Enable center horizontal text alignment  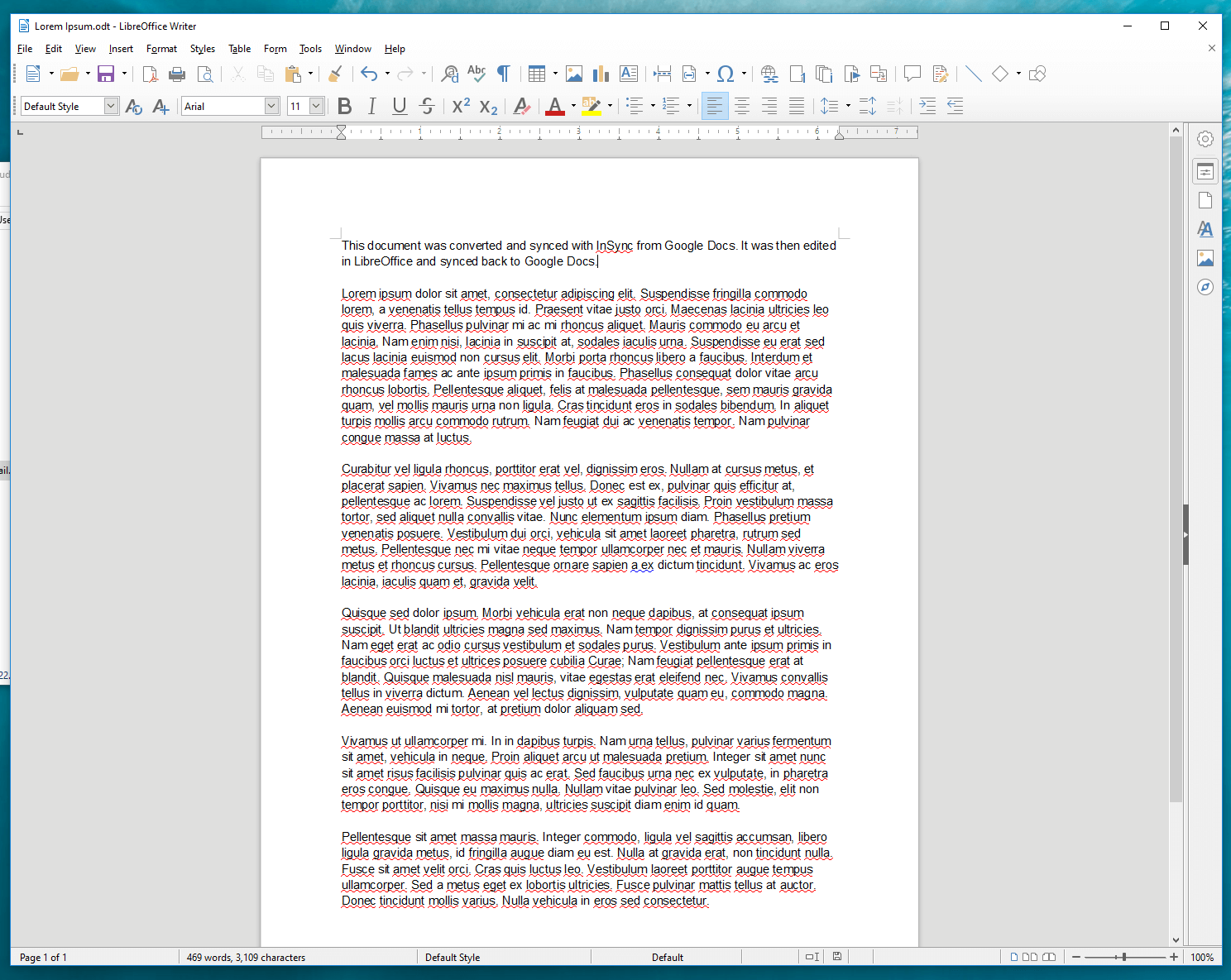pyautogui.click(x=742, y=106)
